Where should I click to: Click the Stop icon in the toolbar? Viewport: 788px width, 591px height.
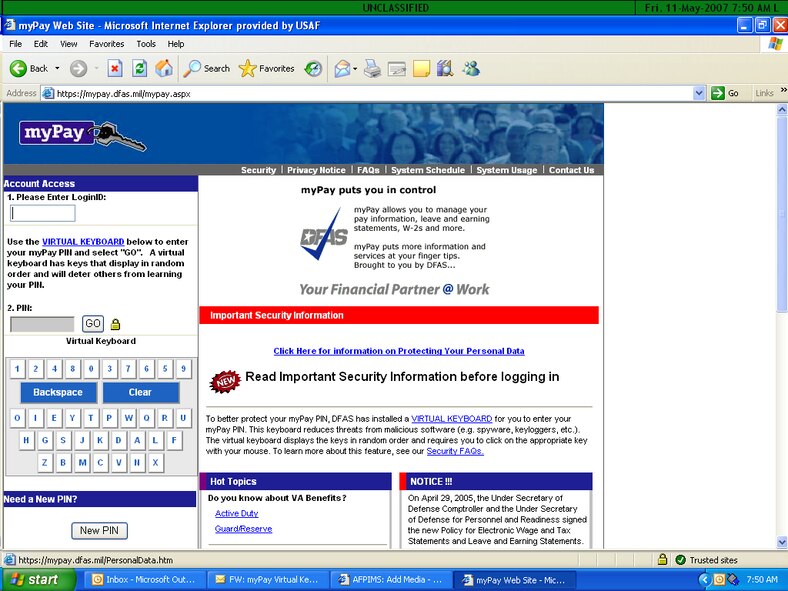tap(114, 69)
